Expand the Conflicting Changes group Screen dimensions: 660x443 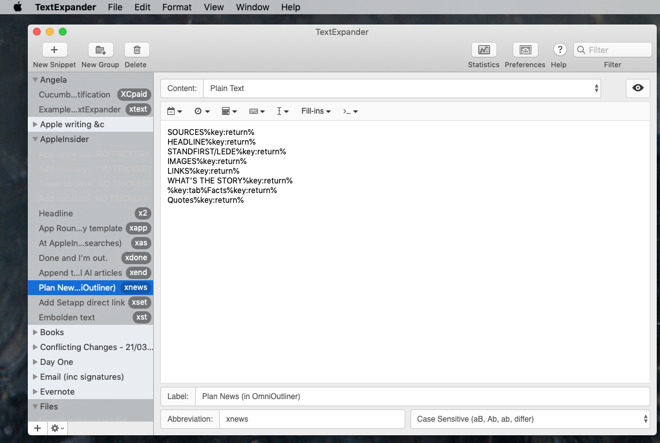click(35, 347)
